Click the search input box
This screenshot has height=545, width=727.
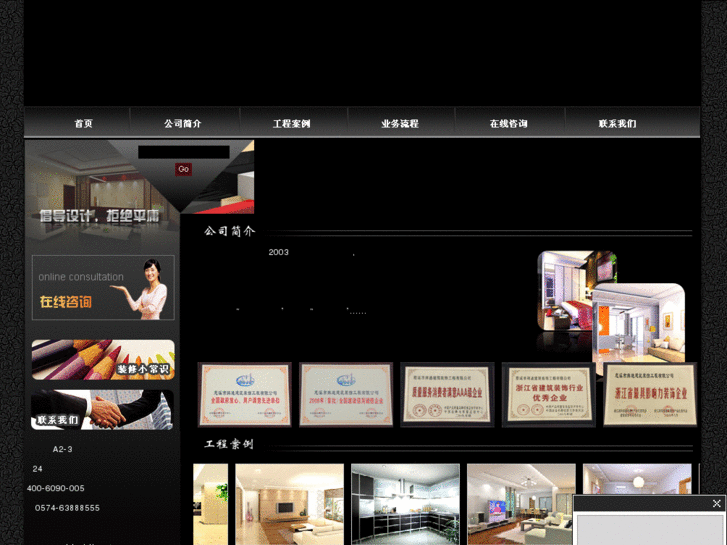tap(184, 152)
